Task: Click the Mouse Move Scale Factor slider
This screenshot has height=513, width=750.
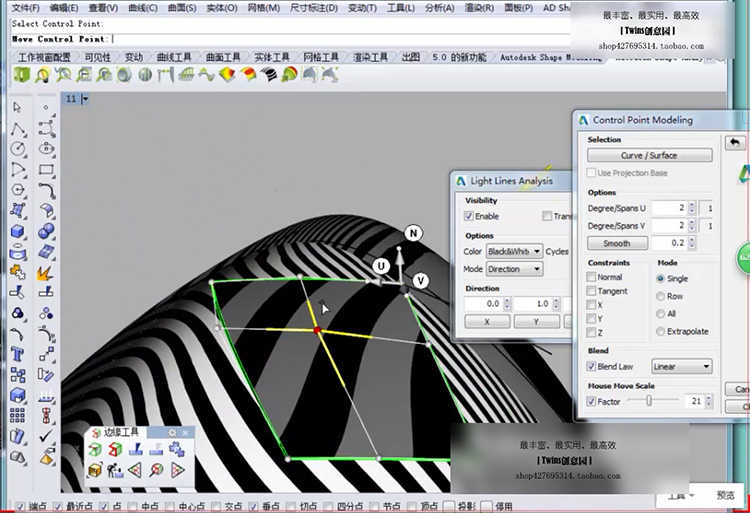Action: pyautogui.click(x=651, y=401)
